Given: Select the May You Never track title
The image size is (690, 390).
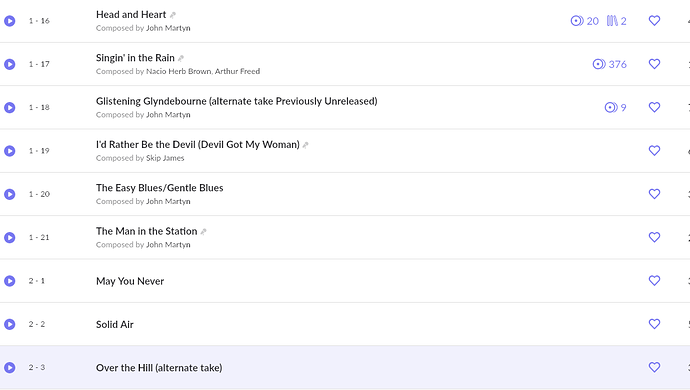Looking at the screenshot, I should (130, 281).
